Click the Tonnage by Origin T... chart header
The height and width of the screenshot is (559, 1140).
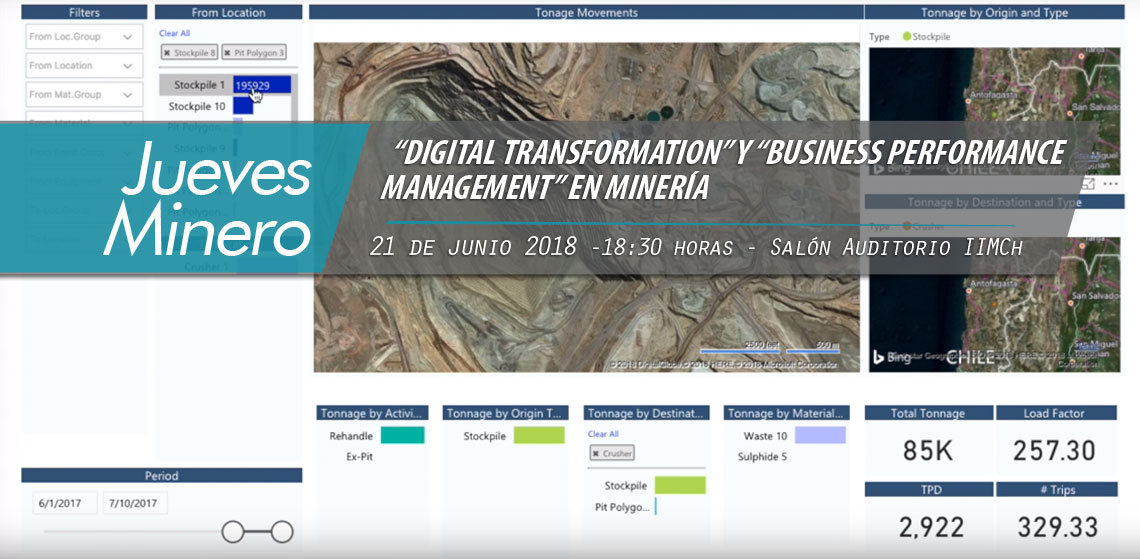[505, 413]
